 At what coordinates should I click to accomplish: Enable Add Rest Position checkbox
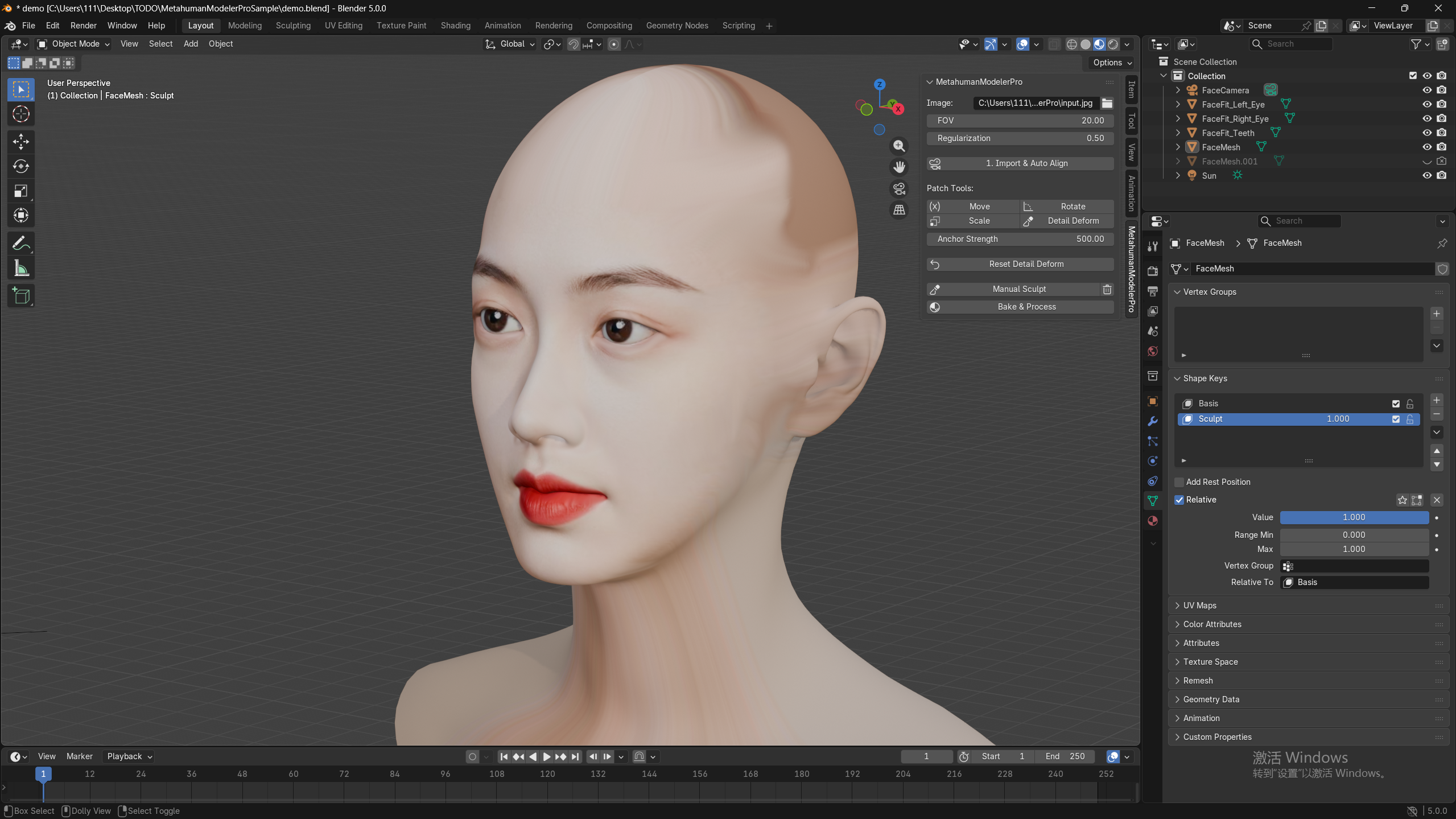pos(1179,482)
